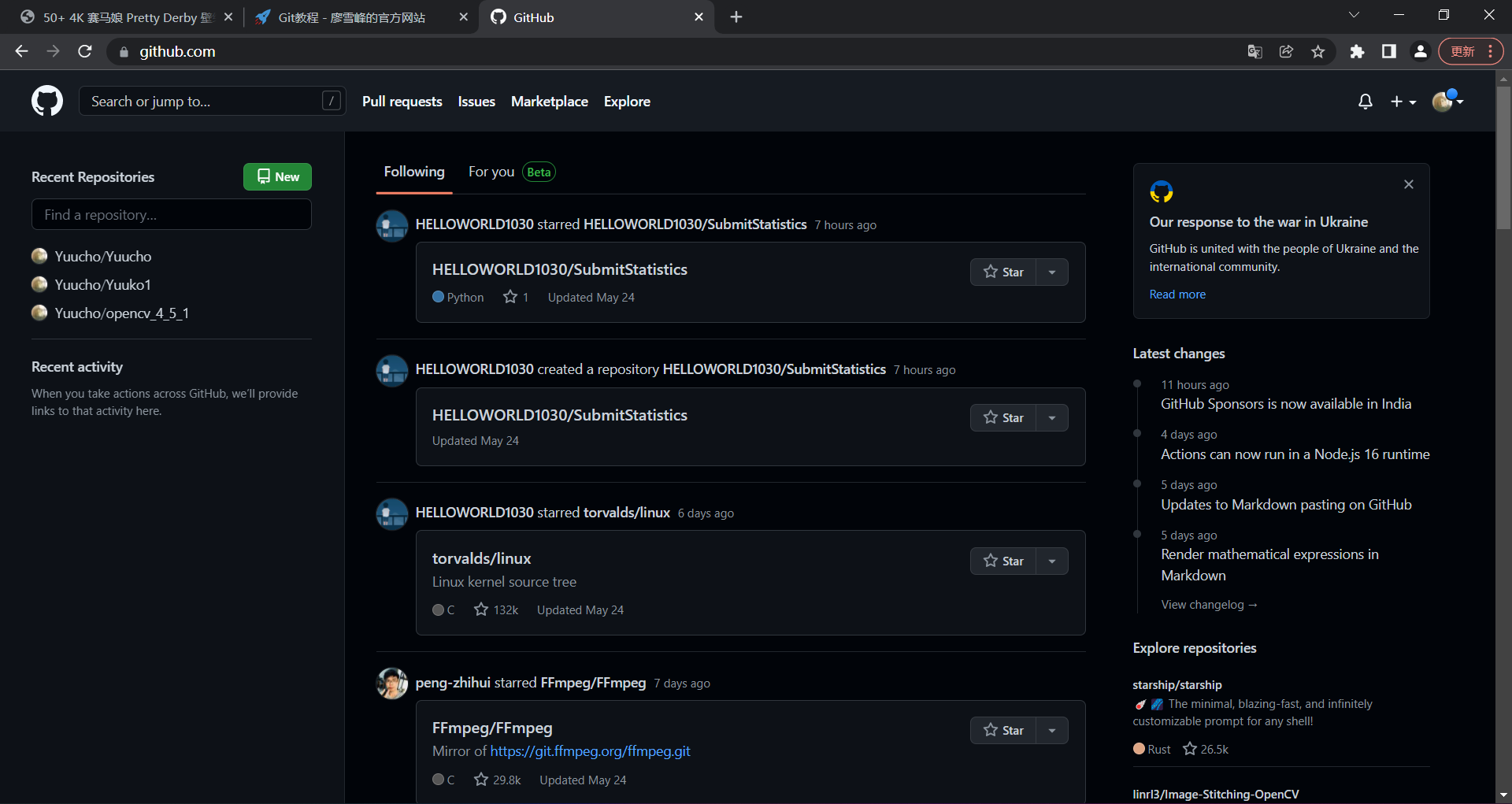The width and height of the screenshot is (1512, 804).
Task: Open the git.ffmpeg.org mirror link
Action: (590, 751)
